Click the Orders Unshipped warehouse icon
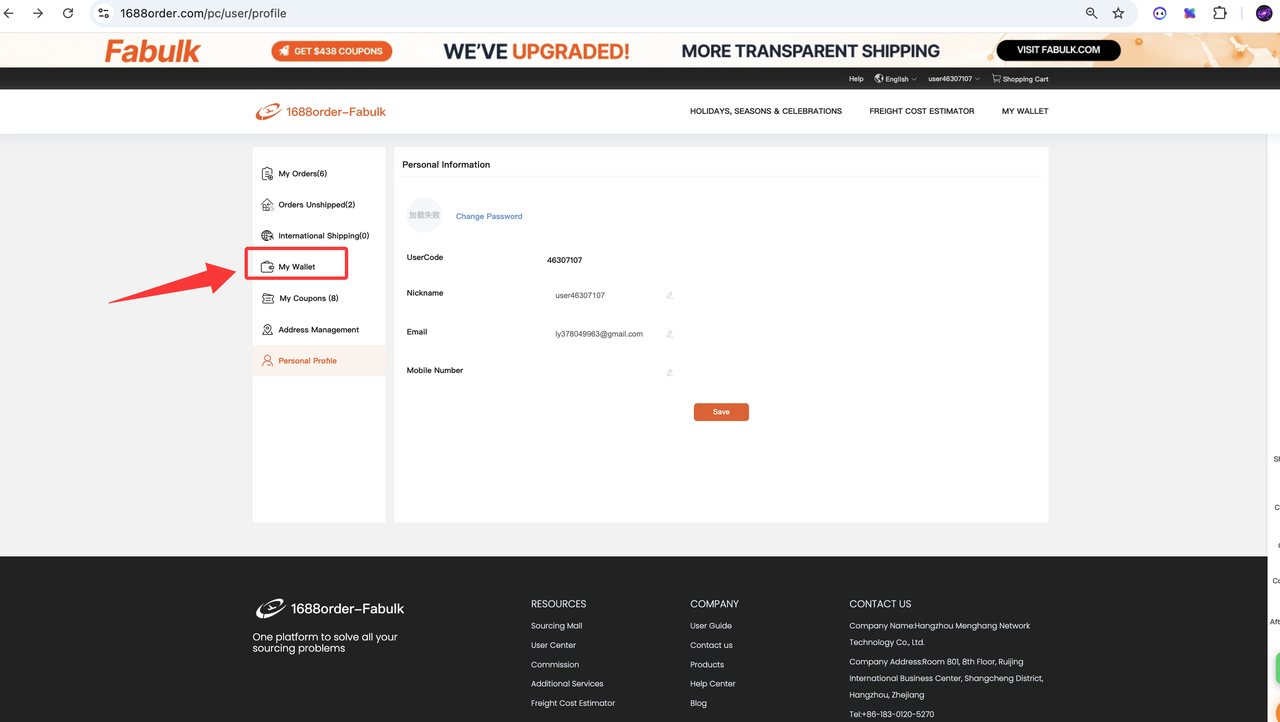The height and width of the screenshot is (722, 1280). click(x=267, y=205)
